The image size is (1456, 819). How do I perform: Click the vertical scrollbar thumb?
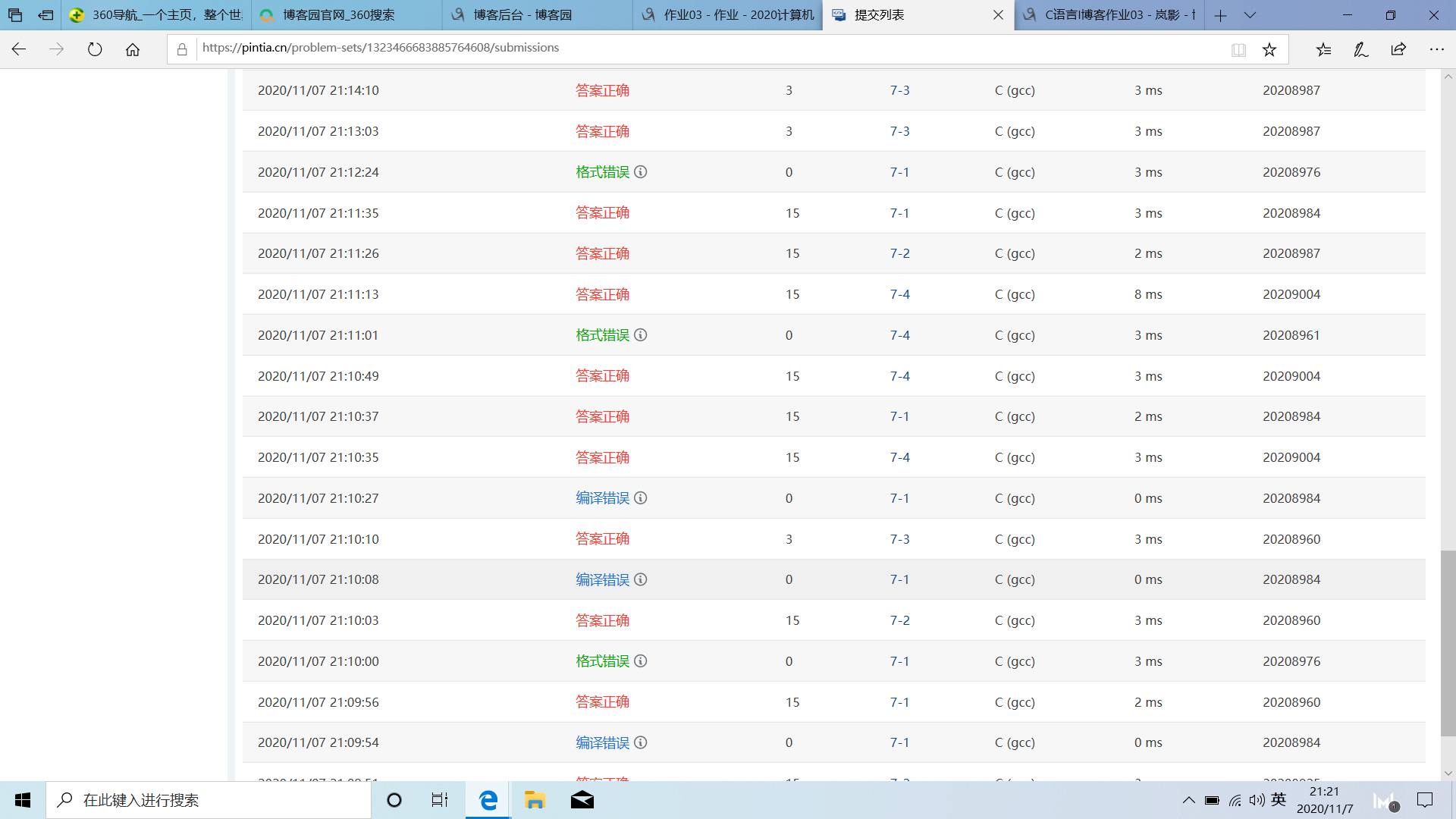(1448, 643)
